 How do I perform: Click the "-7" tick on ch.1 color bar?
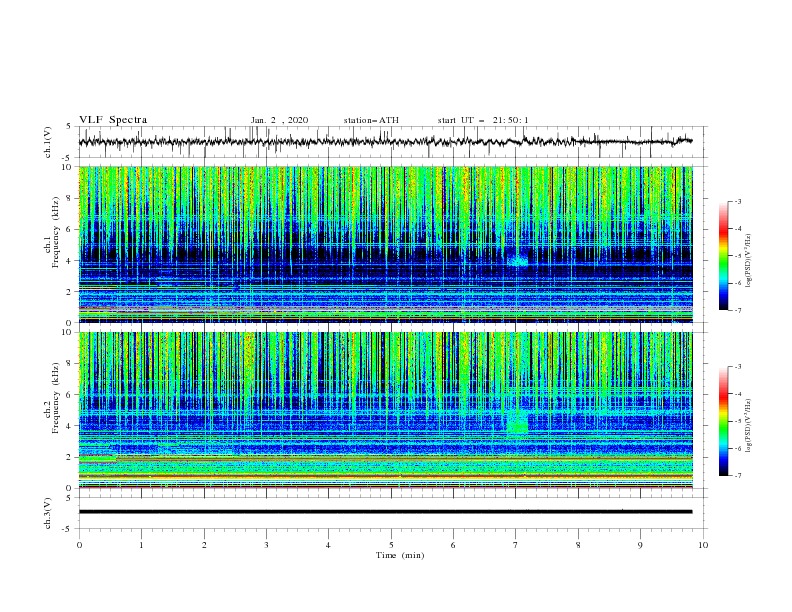[737, 310]
